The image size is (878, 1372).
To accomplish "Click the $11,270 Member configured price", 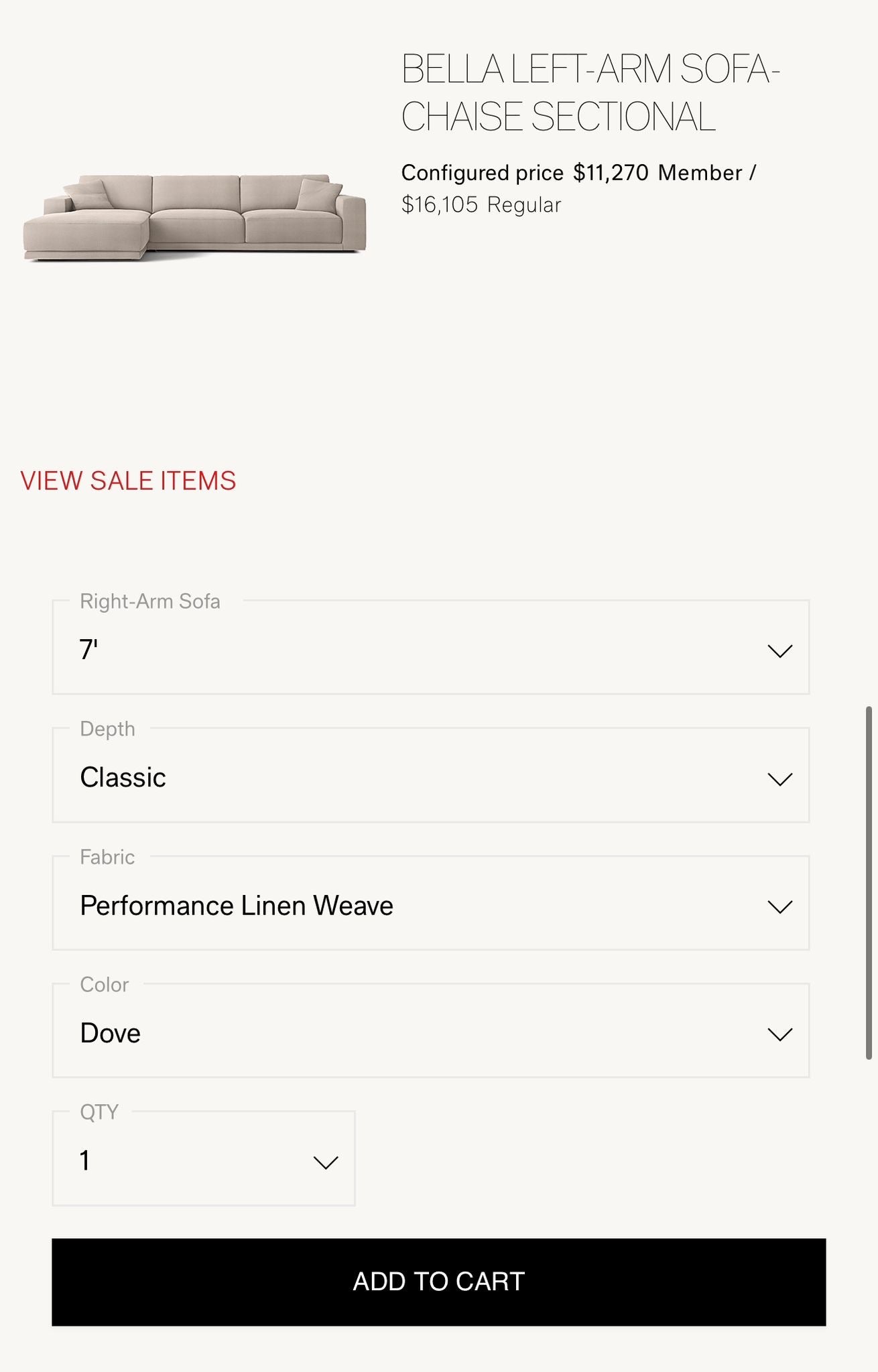I will coord(610,173).
